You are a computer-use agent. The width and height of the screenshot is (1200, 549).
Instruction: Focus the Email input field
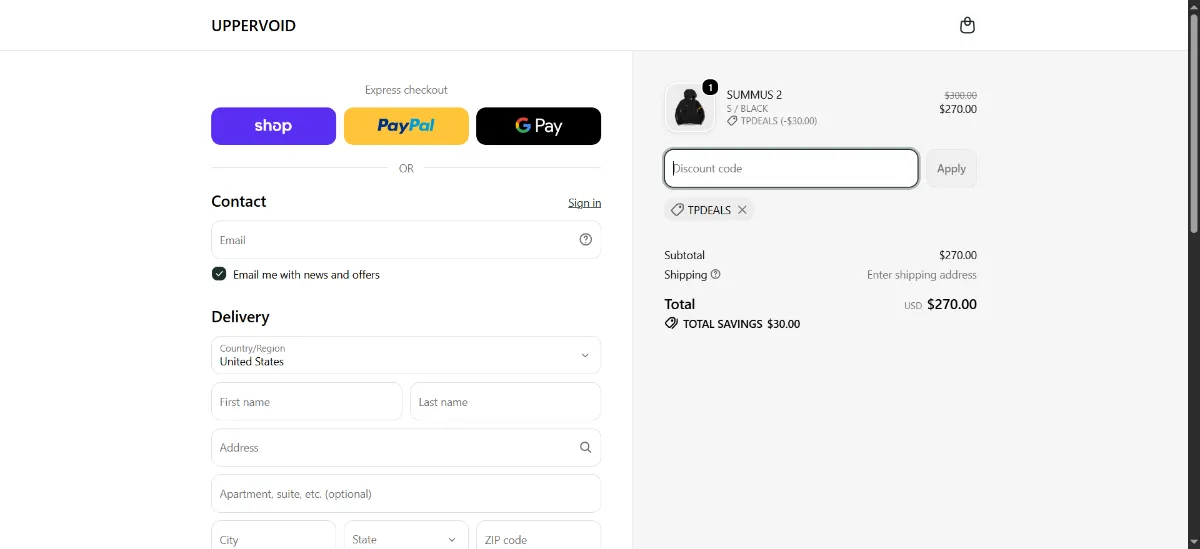[x=406, y=240]
